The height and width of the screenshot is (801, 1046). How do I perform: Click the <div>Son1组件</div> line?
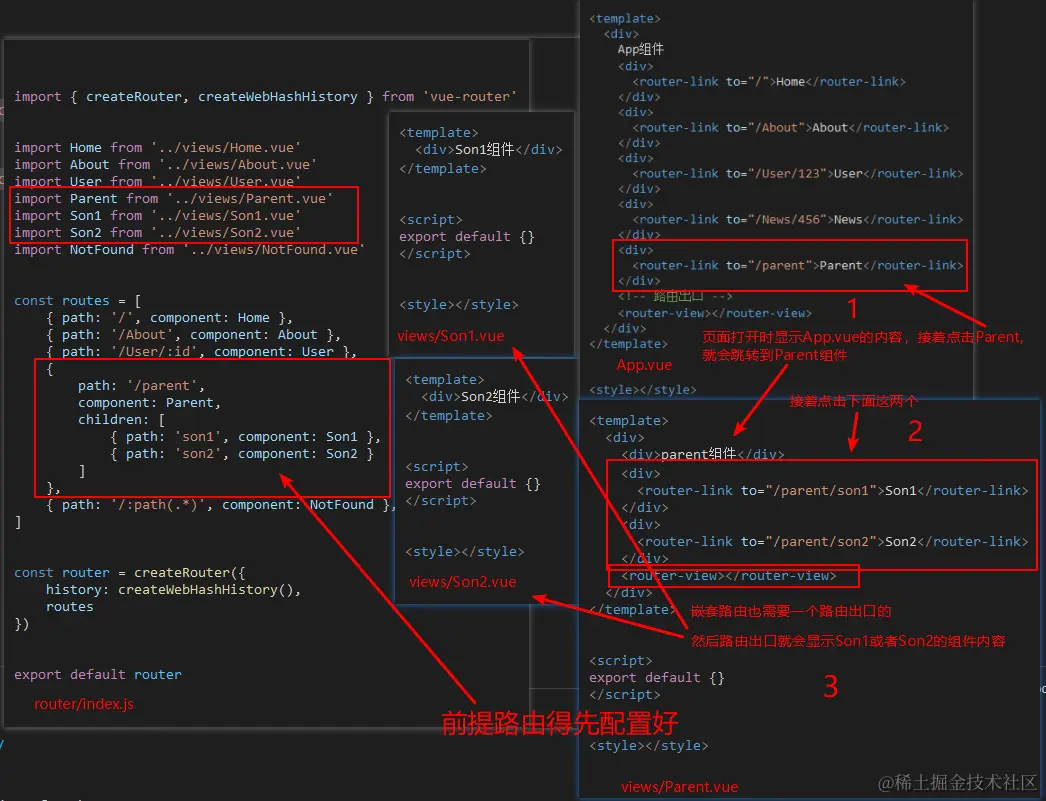pyautogui.click(x=489, y=149)
